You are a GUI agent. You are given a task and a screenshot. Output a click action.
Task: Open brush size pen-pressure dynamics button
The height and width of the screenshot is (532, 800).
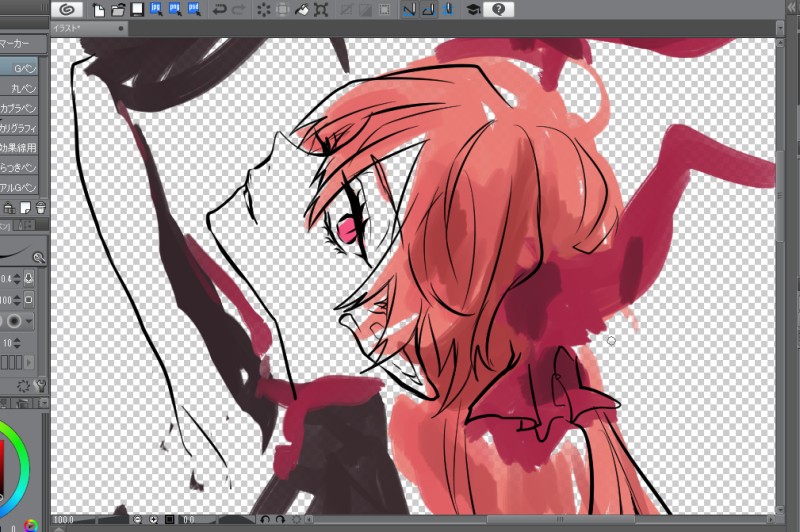pyautogui.click(x=29, y=278)
